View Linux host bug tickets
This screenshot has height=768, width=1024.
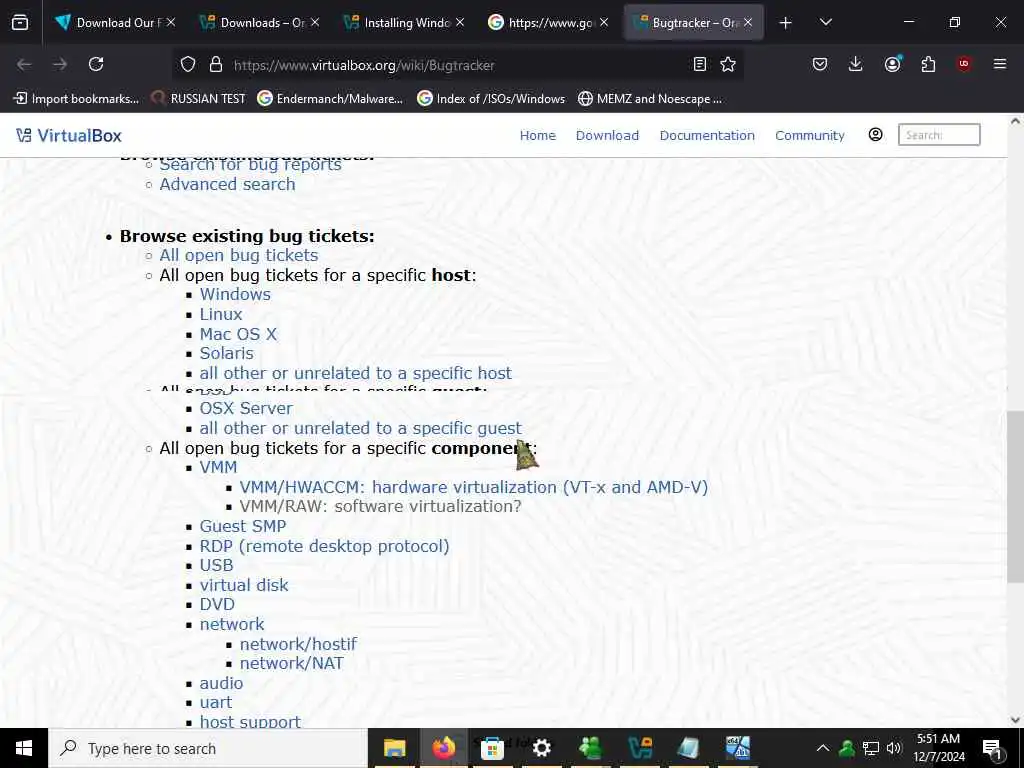click(x=221, y=314)
